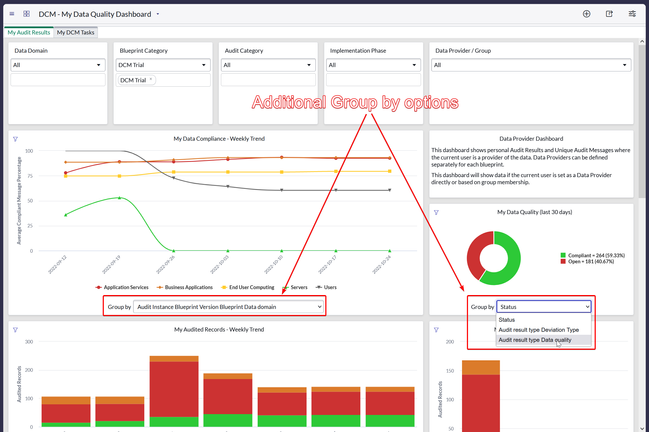649x432 pixels.
Task: Toggle Application Services legend series
Action: pyautogui.click(x=122, y=287)
